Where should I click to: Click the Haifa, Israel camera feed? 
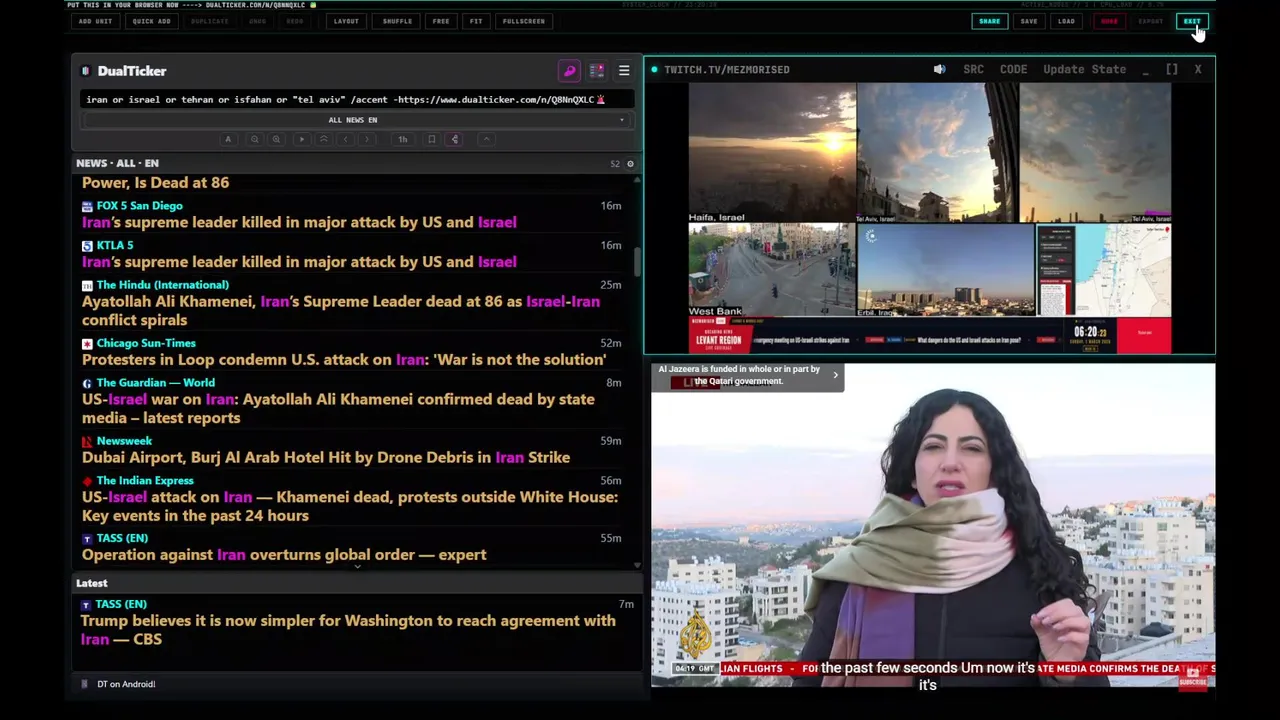click(772, 153)
